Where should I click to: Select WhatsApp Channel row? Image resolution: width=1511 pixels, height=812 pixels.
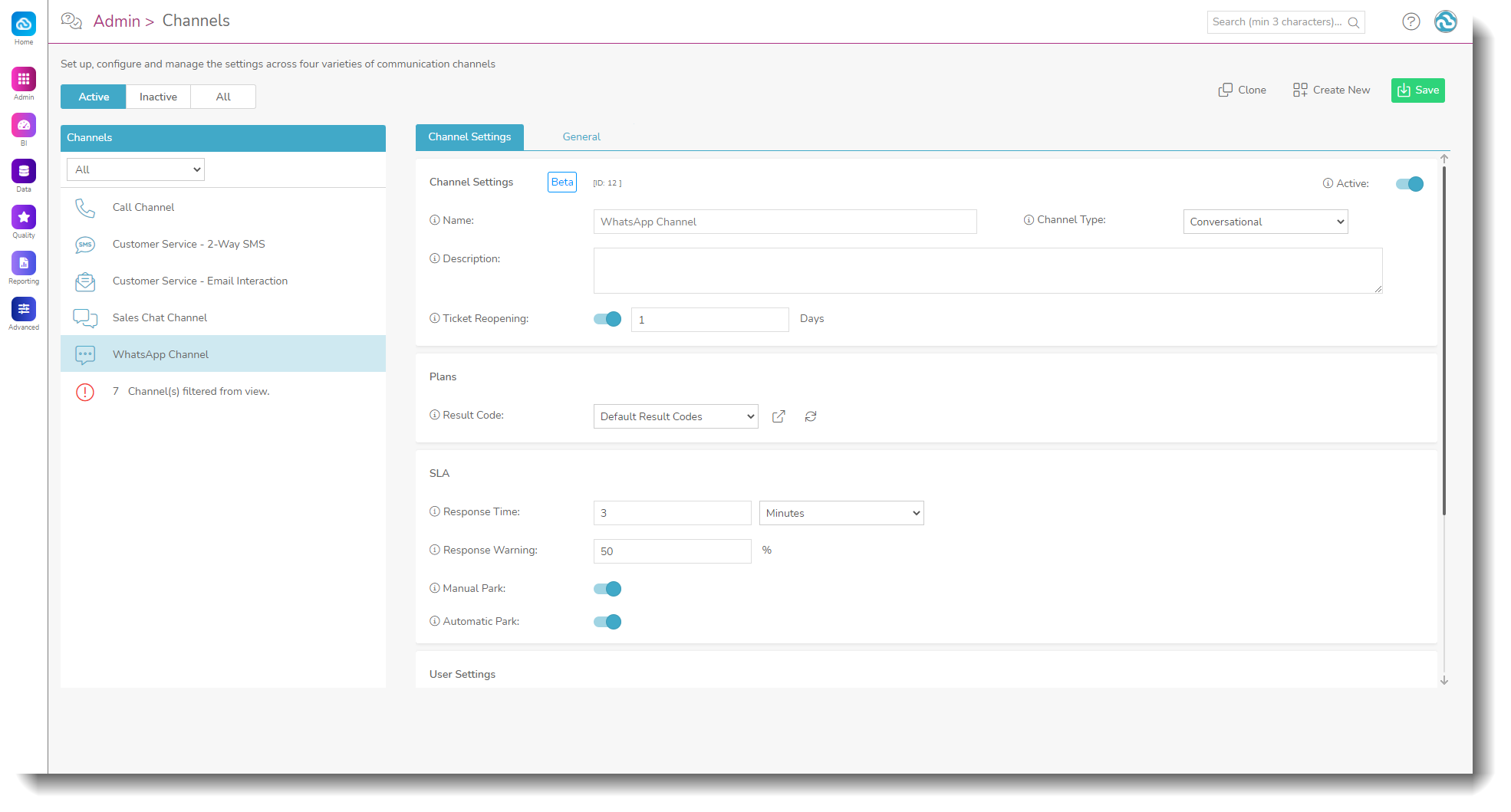(223, 354)
